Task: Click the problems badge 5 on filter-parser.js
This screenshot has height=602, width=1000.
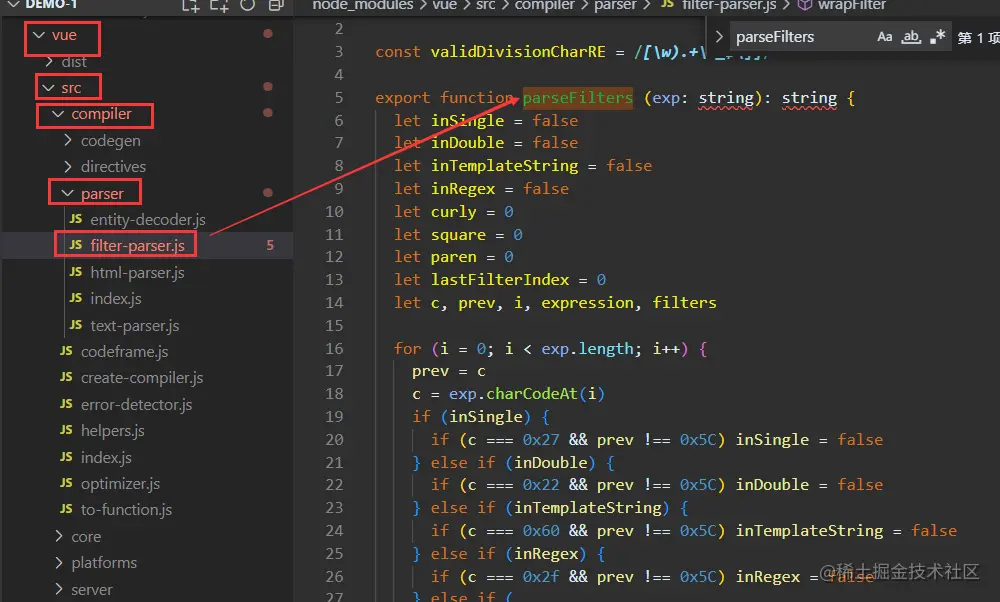Action: pos(270,245)
